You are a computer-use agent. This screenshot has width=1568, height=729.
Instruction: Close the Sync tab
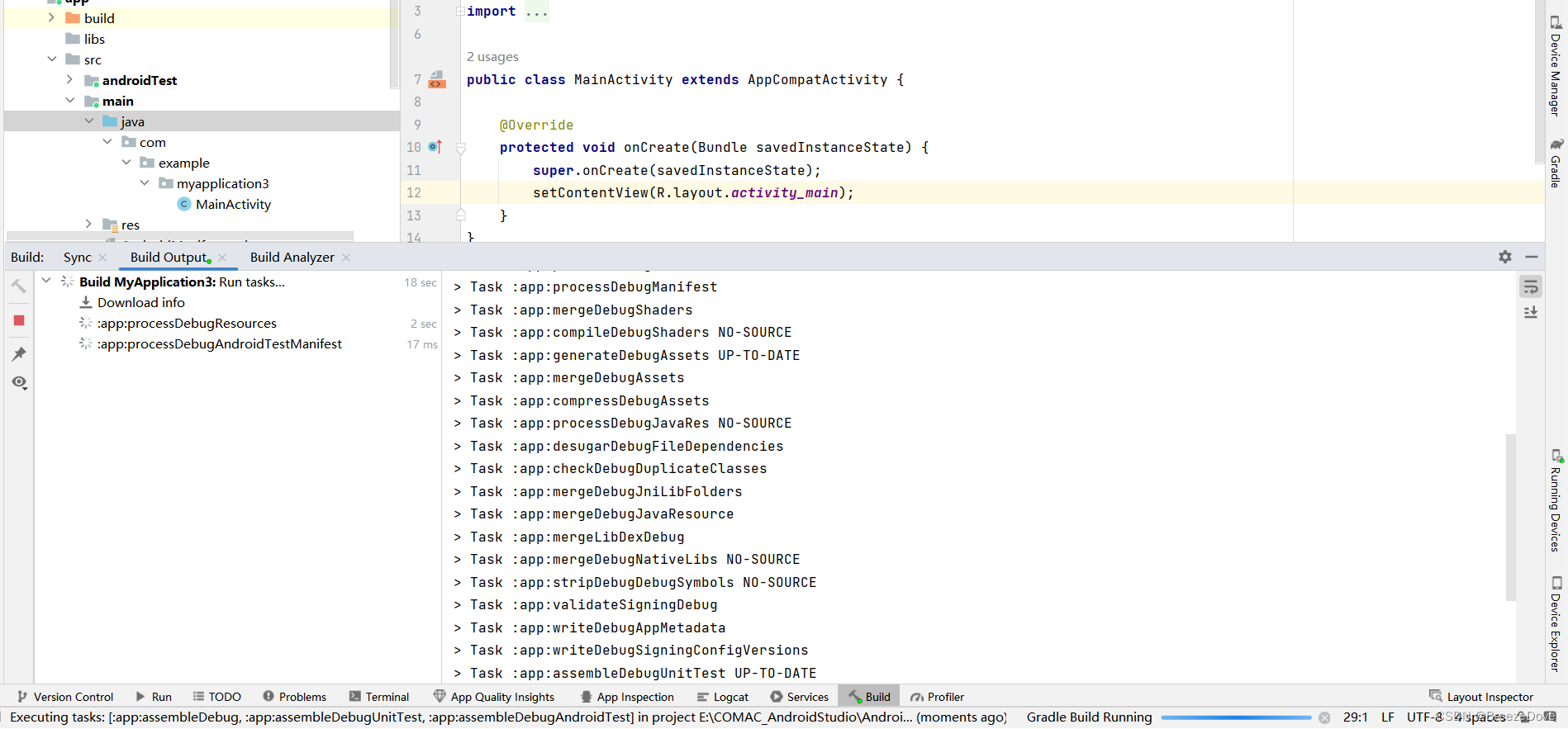tap(102, 258)
